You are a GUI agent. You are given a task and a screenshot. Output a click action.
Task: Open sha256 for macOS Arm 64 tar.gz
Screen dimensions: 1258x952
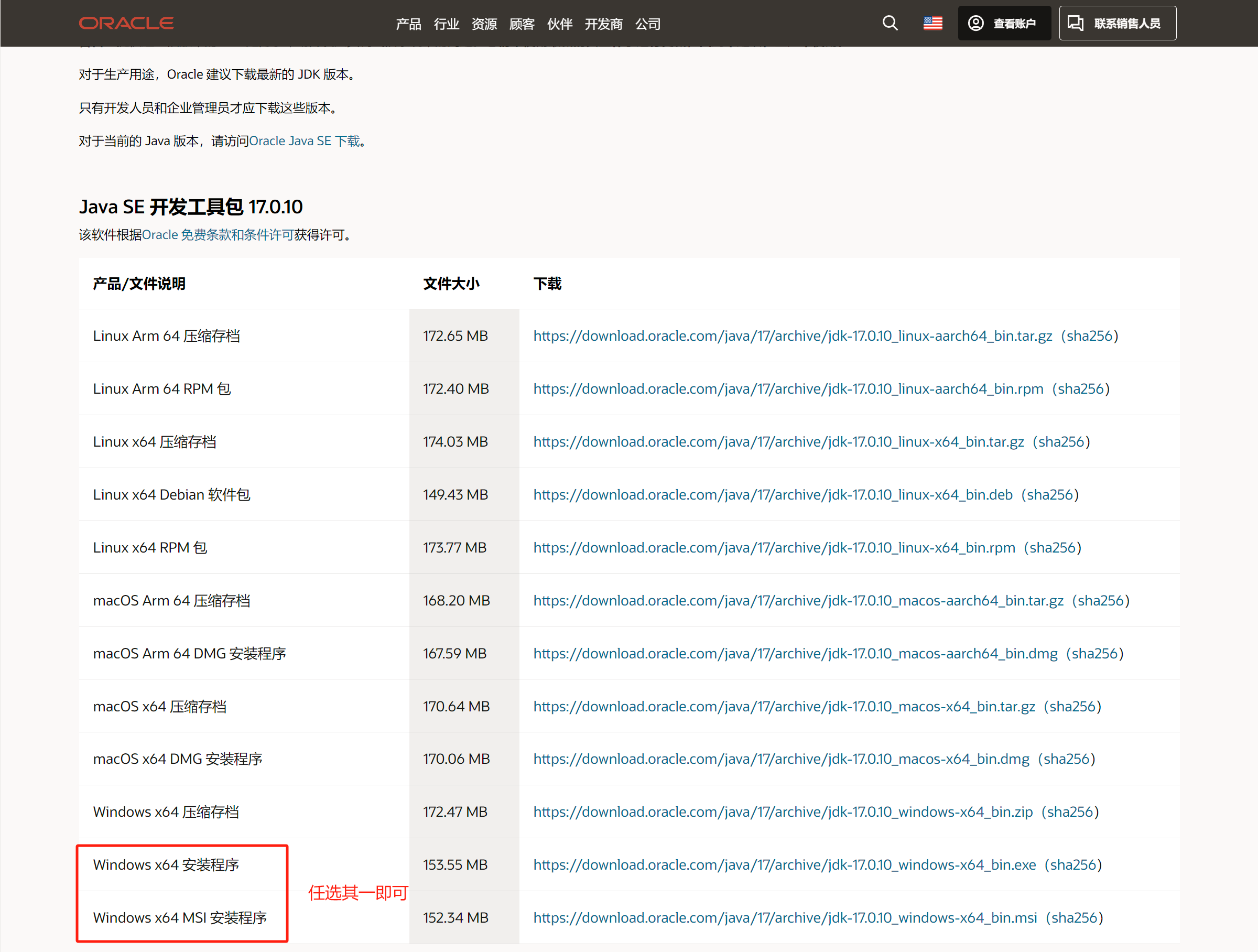click(x=1100, y=601)
